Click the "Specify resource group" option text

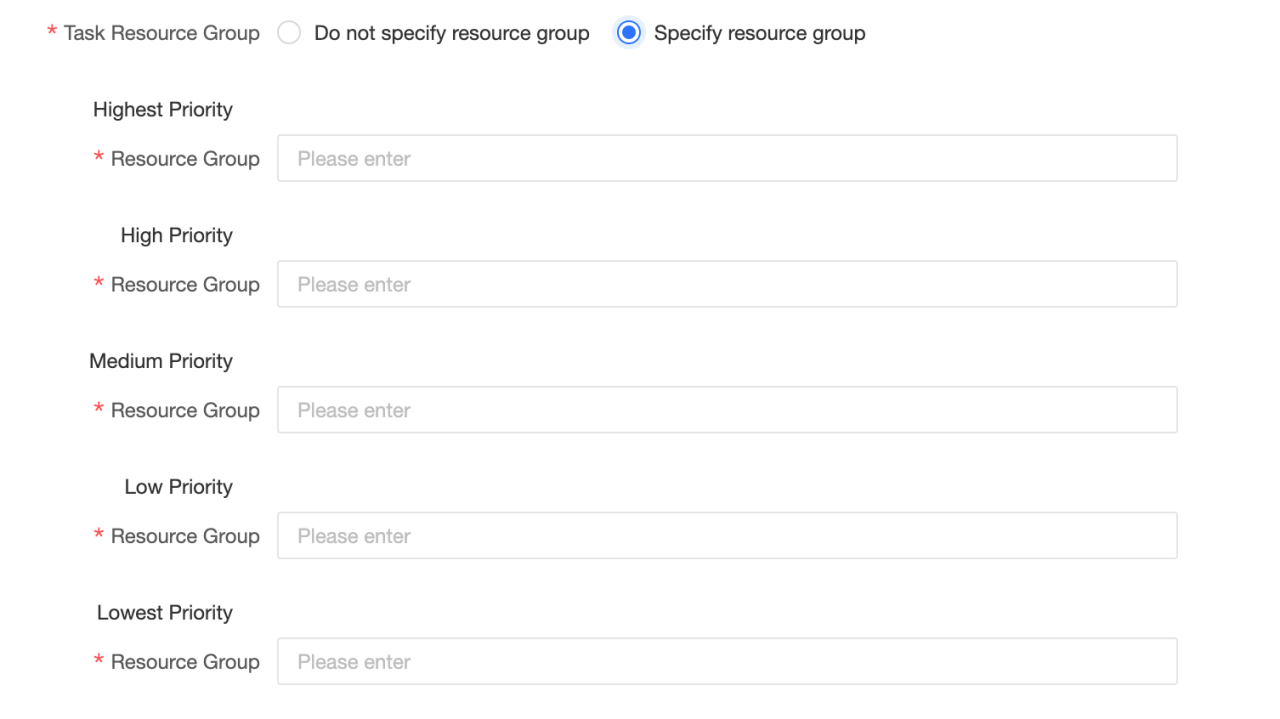[760, 33]
